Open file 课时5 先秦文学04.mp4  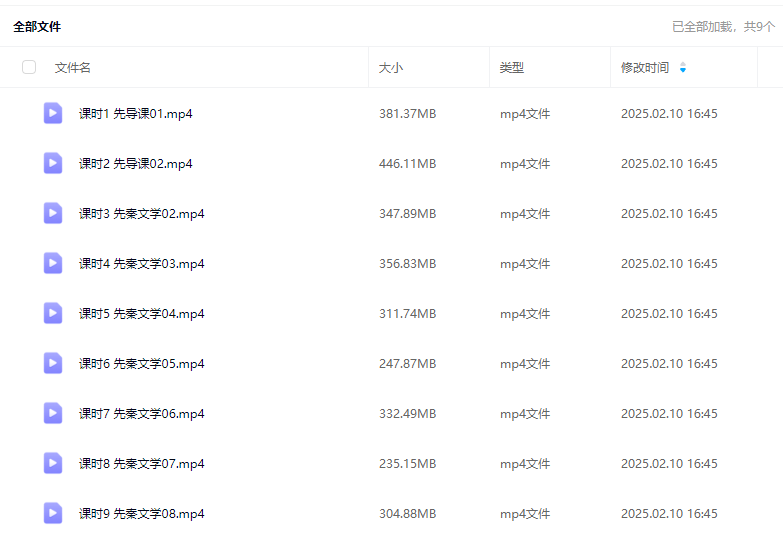click(x=141, y=314)
